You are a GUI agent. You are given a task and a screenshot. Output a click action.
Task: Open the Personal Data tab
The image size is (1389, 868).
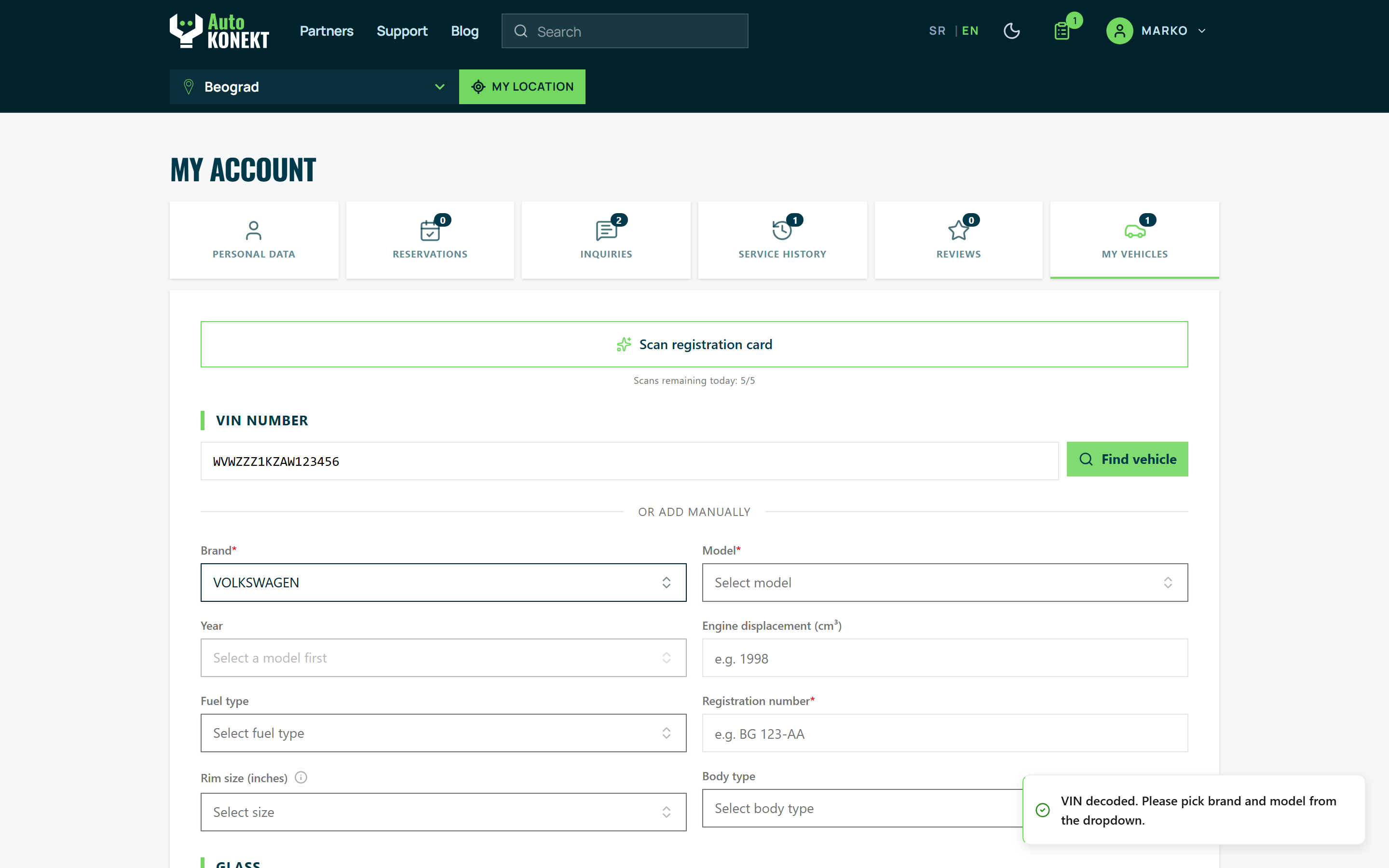[x=254, y=240]
